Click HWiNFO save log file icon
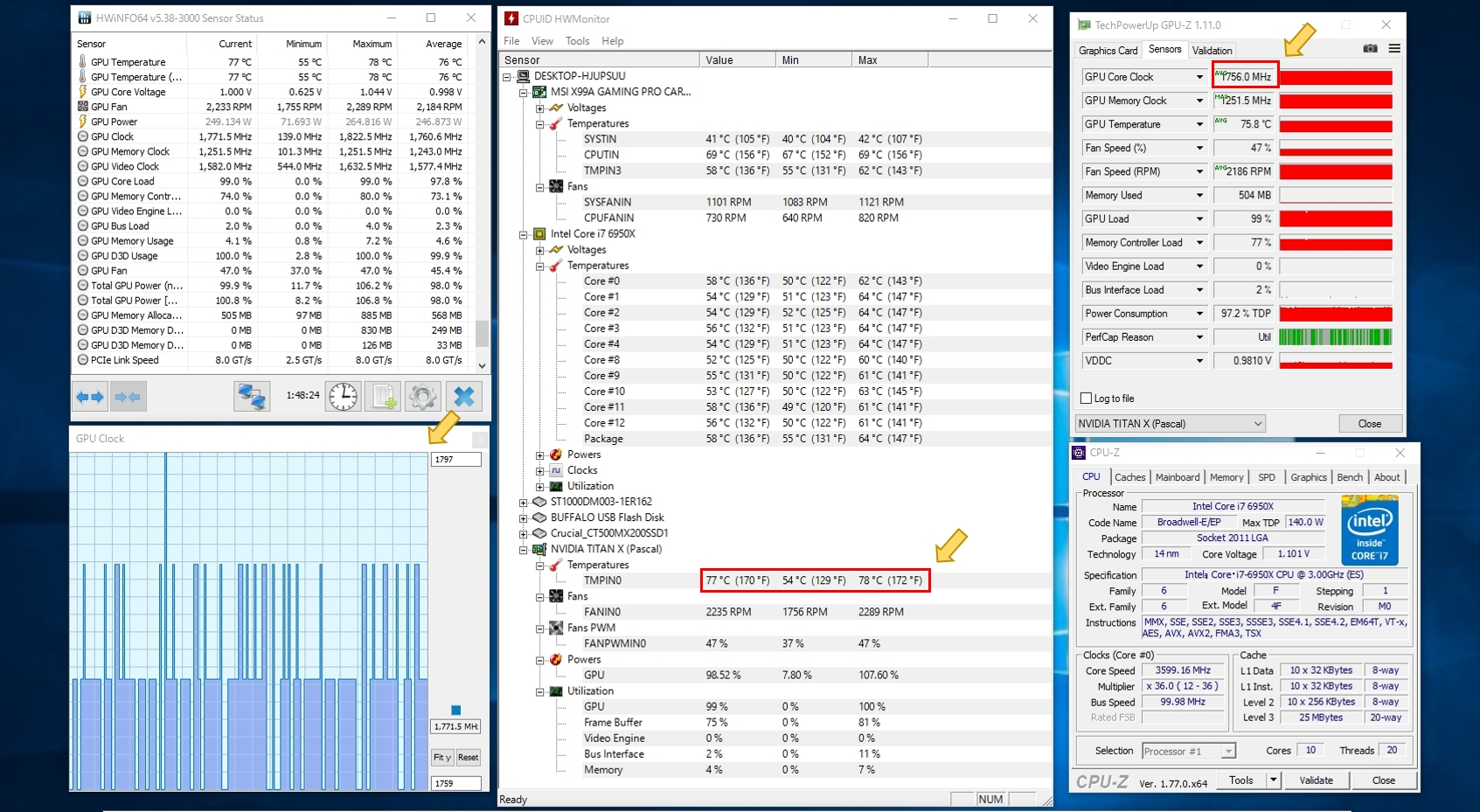Viewport: 1480px width, 812px height. click(384, 397)
